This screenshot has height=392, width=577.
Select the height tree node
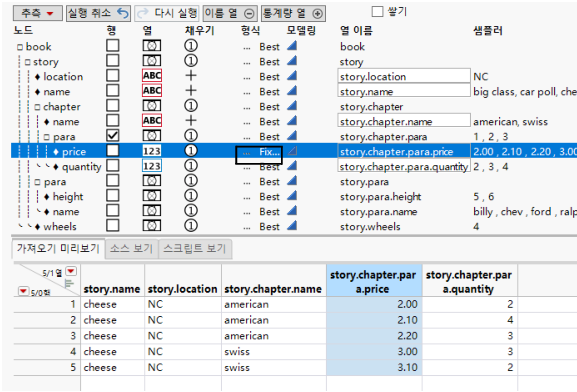pyautogui.click(x=68, y=197)
